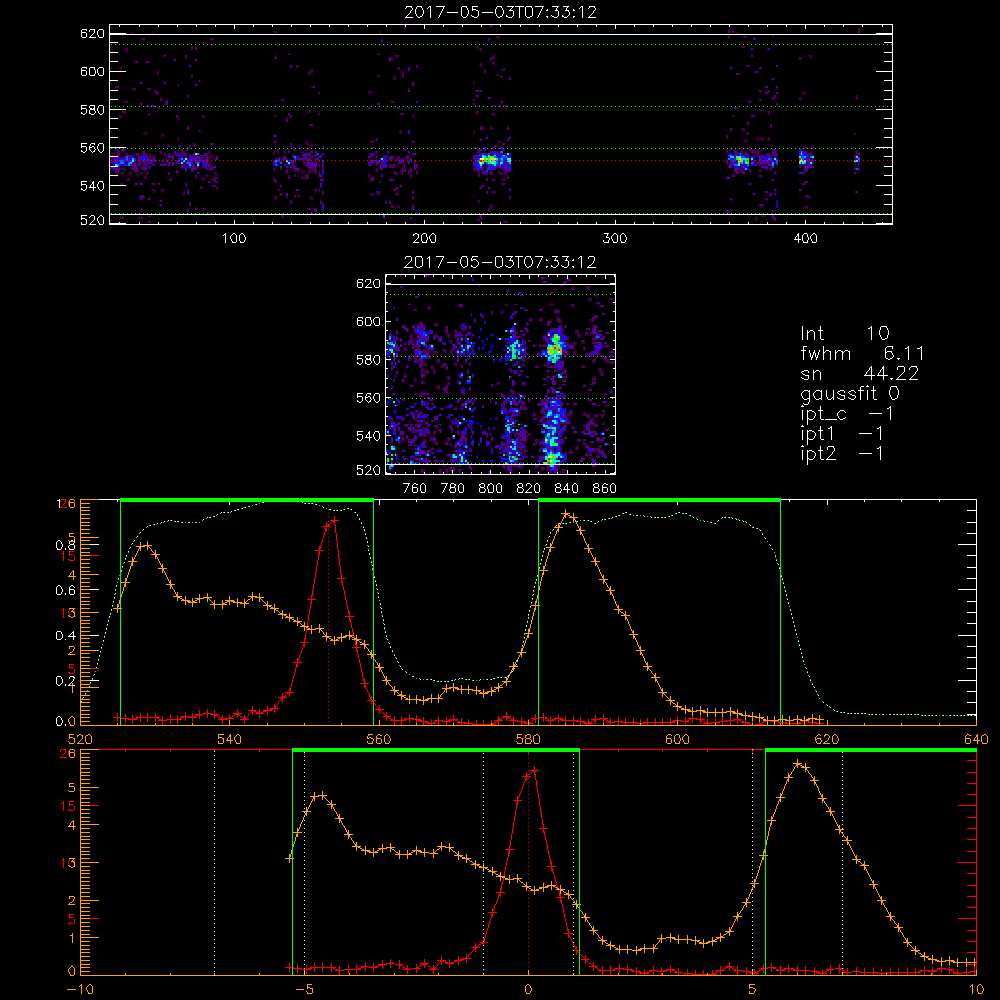Click y-axis label 600 on top spectrogram
This screenshot has height=1000, width=1000.
(x=92, y=71)
